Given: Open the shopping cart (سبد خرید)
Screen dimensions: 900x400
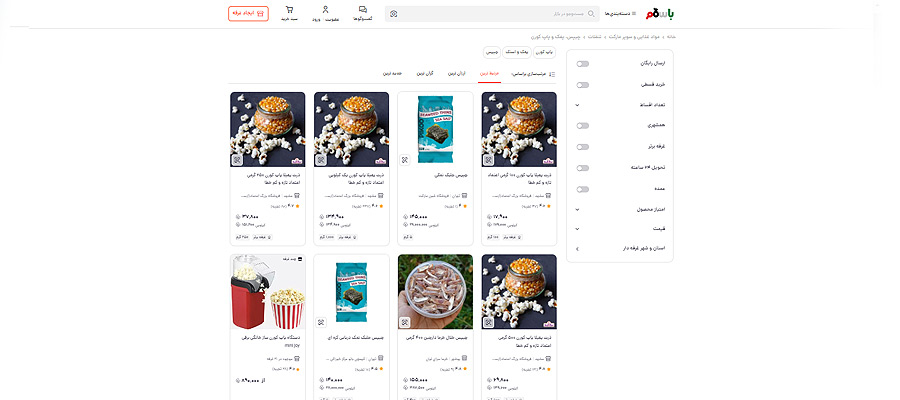Looking at the screenshot, I should click(x=289, y=13).
